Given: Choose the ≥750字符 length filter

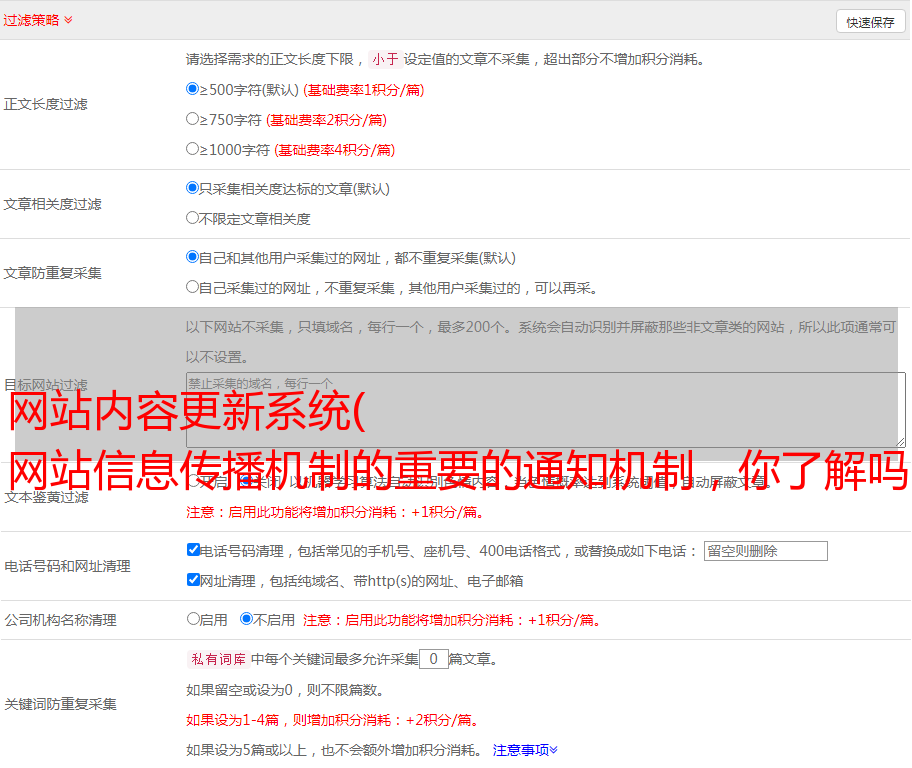Looking at the screenshot, I should click(x=193, y=119).
